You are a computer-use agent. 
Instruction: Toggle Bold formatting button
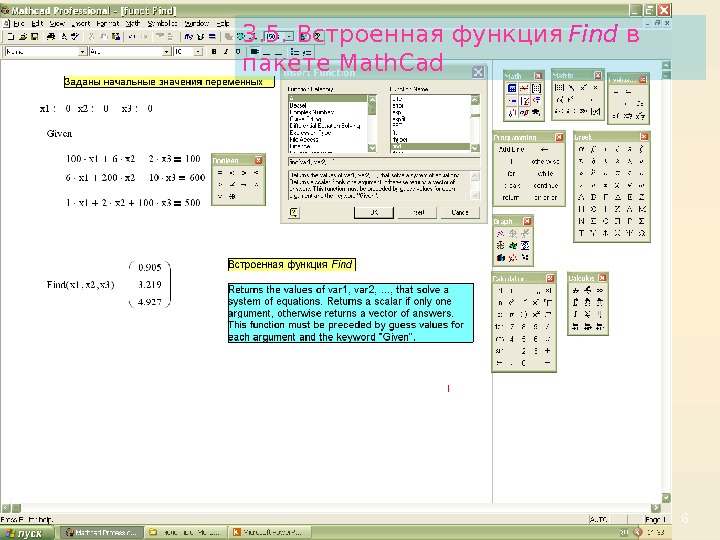[x=214, y=52]
